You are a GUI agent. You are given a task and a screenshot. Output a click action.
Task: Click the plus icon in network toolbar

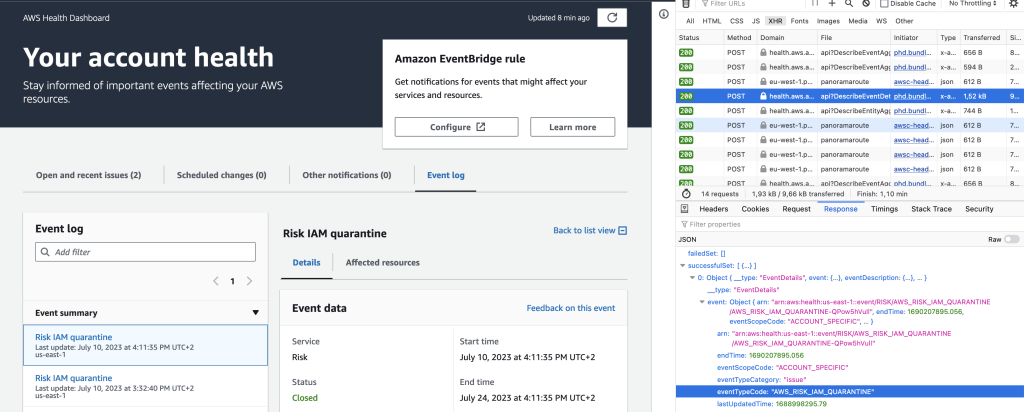pyautogui.click(x=831, y=4)
